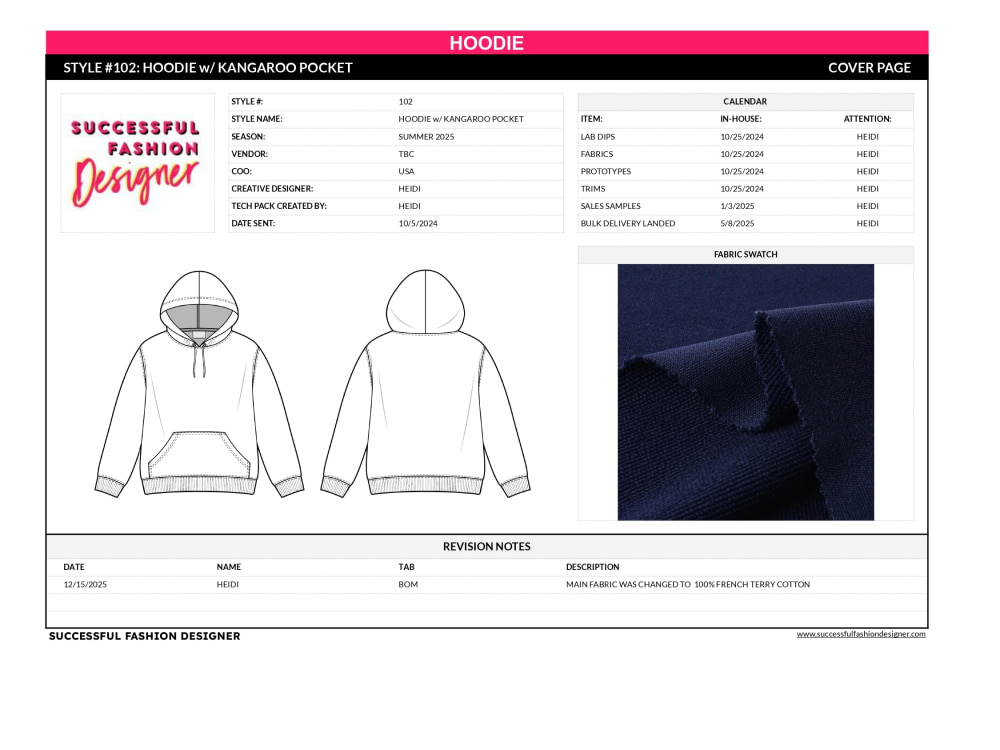Click the front view hoodie sketch

pyautogui.click(x=199, y=384)
